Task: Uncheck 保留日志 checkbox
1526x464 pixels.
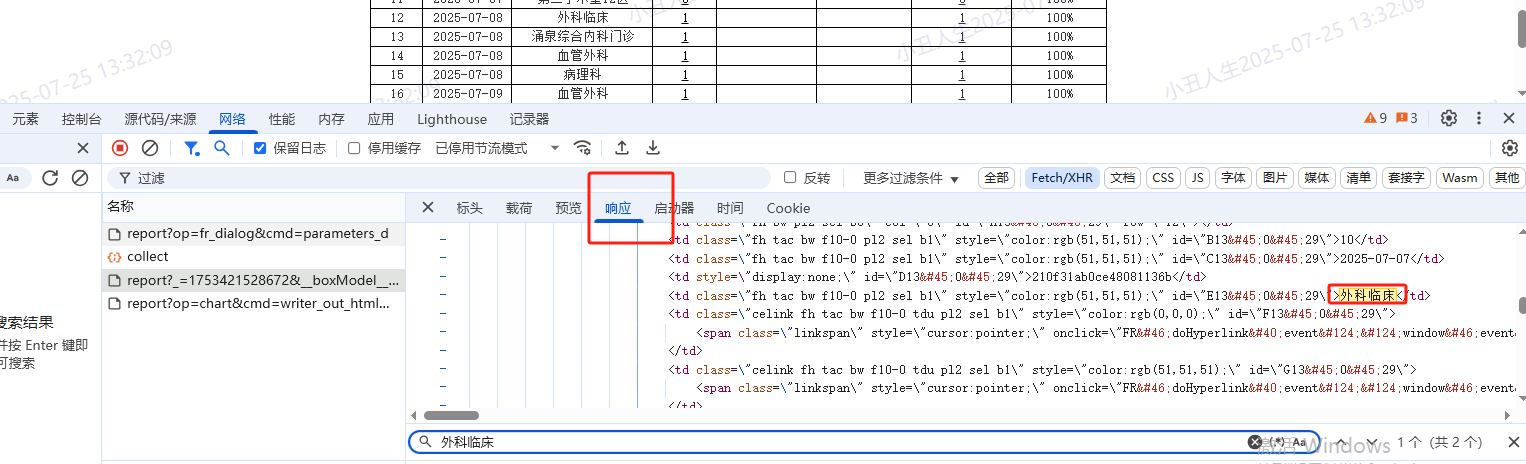Action: (x=260, y=148)
